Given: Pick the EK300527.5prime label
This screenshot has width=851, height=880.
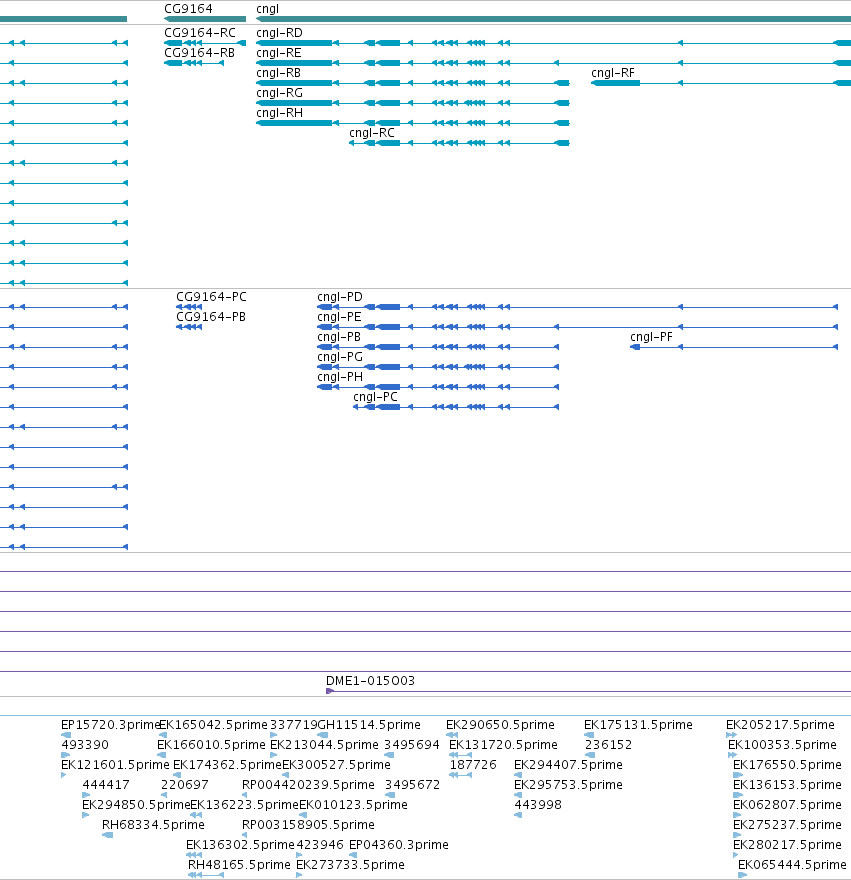Looking at the screenshot, I should click(336, 764).
